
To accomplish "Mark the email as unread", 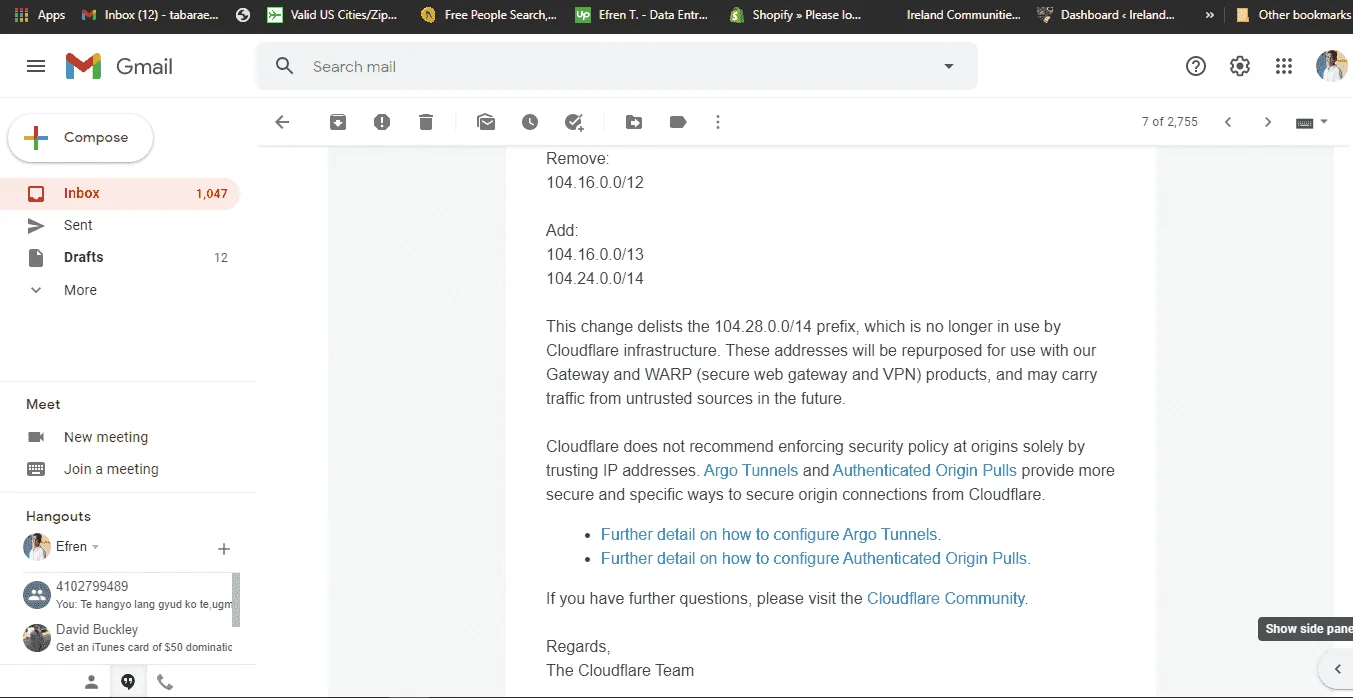I will [x=486, y=122].
